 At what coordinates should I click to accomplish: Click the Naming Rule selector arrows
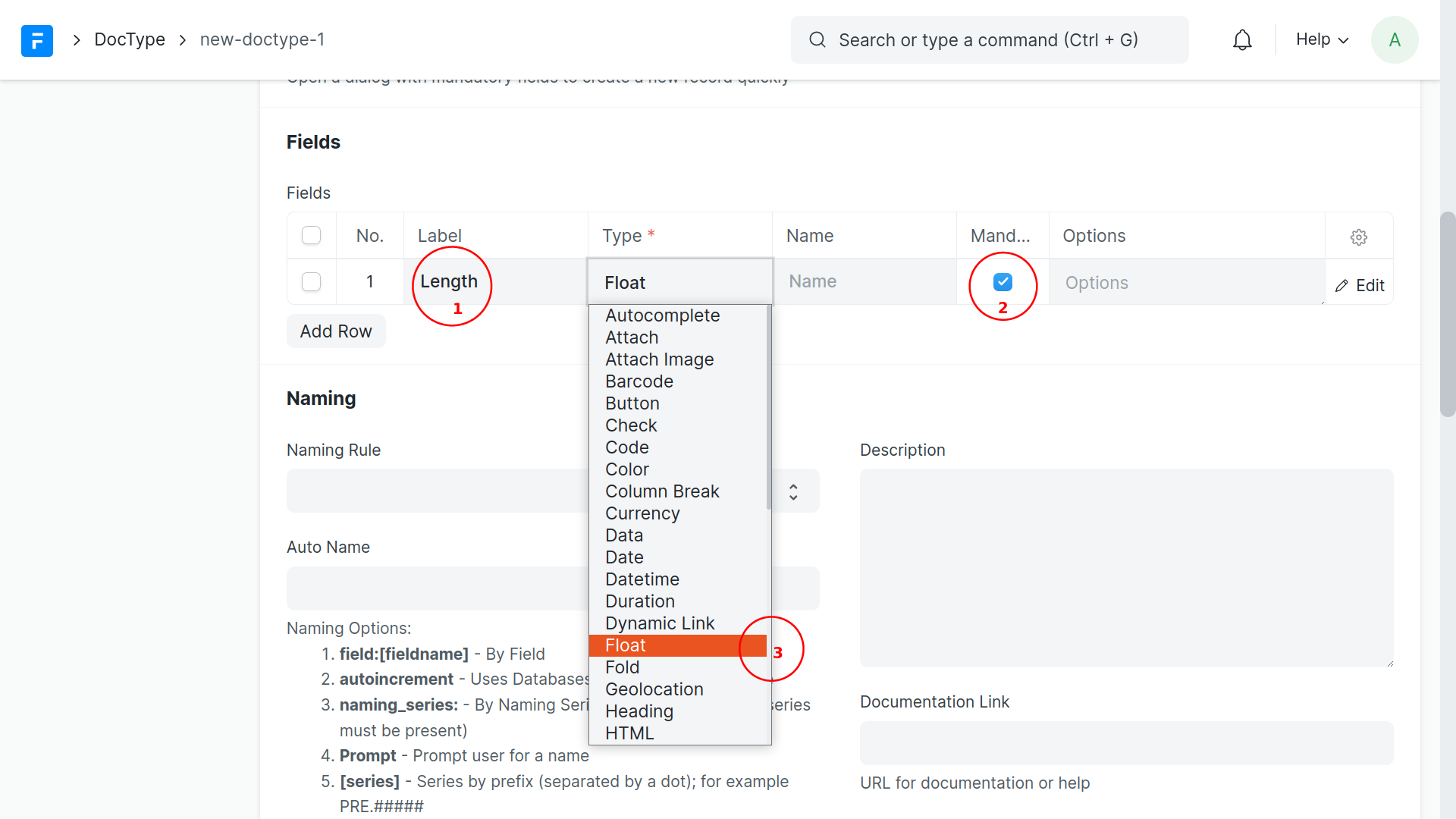tap(793, 491)
